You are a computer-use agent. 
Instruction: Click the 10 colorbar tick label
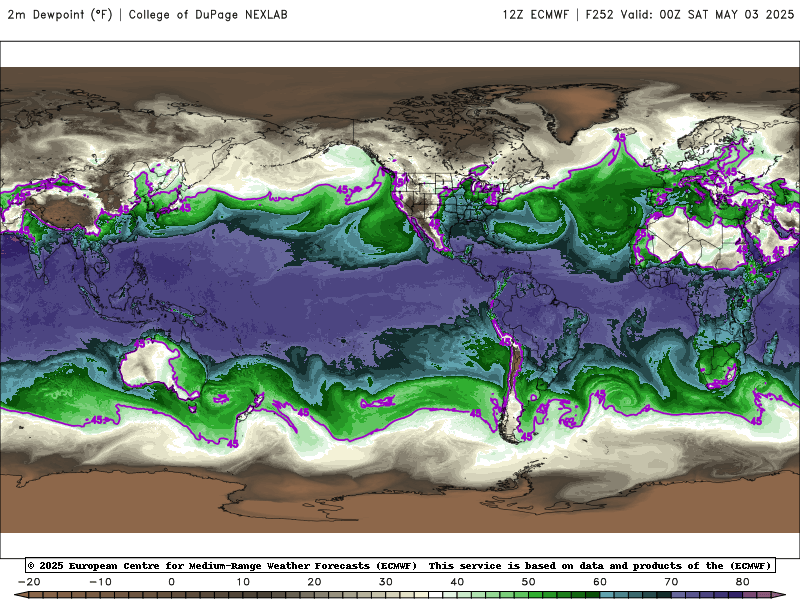pos(243,582)
